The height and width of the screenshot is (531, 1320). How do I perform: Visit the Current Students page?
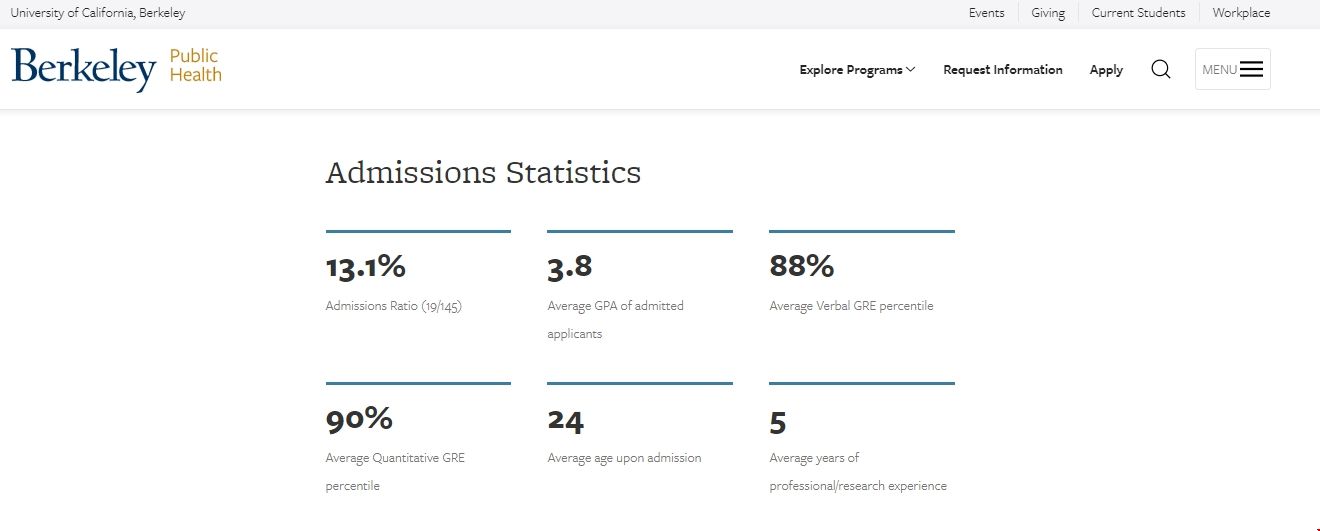tap(1138, 13)
